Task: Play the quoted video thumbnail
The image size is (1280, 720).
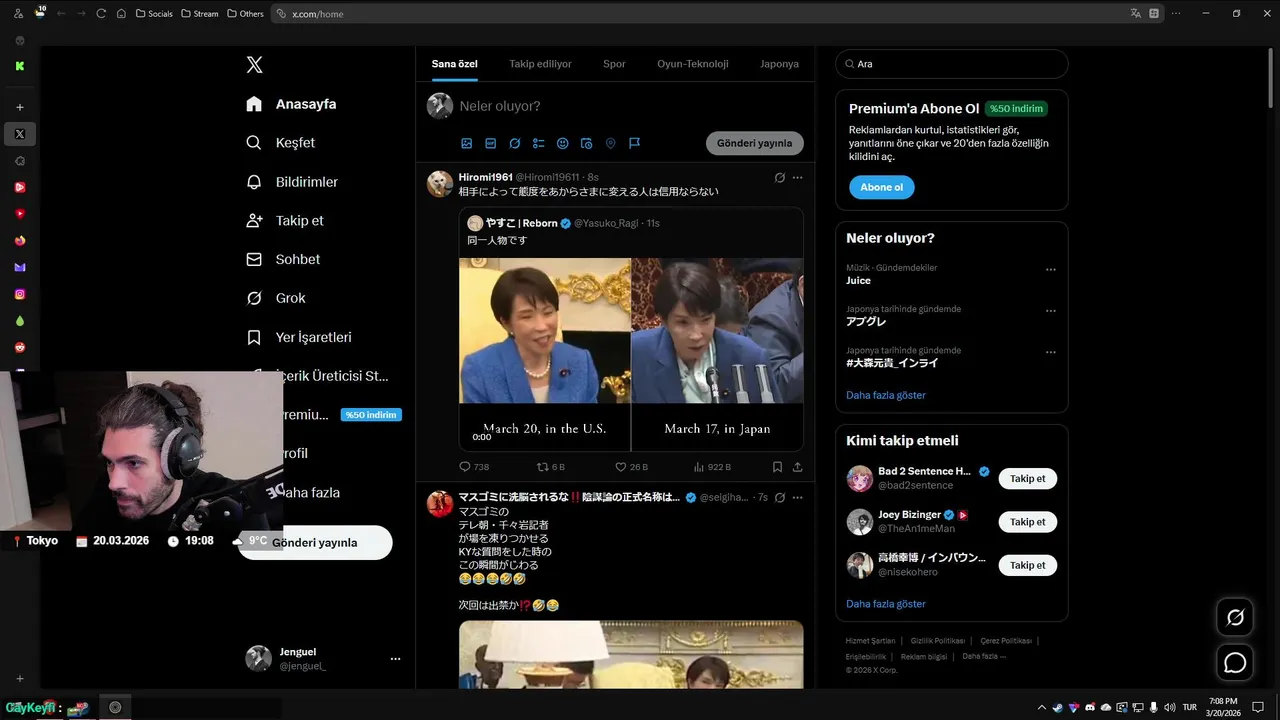Action: click(631, 354)
